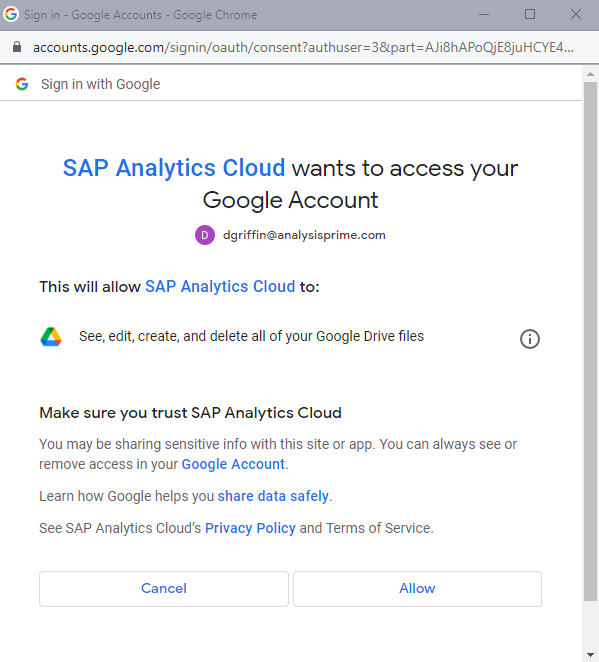This screenshot has height=662, width=599.
Task: Open the share data safely link
Action: click(273, 496)
